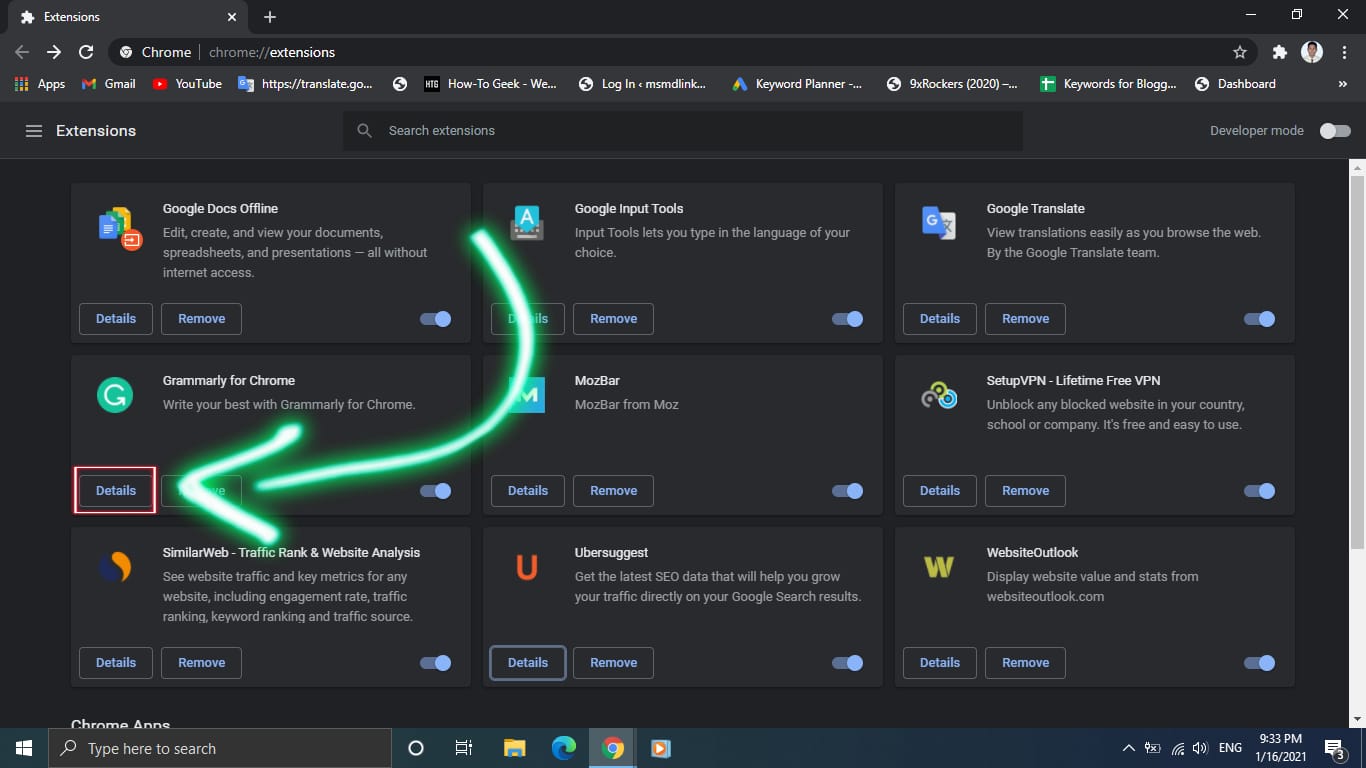
Task: Open the Gmail bookmark
Action: pos(108,84)
